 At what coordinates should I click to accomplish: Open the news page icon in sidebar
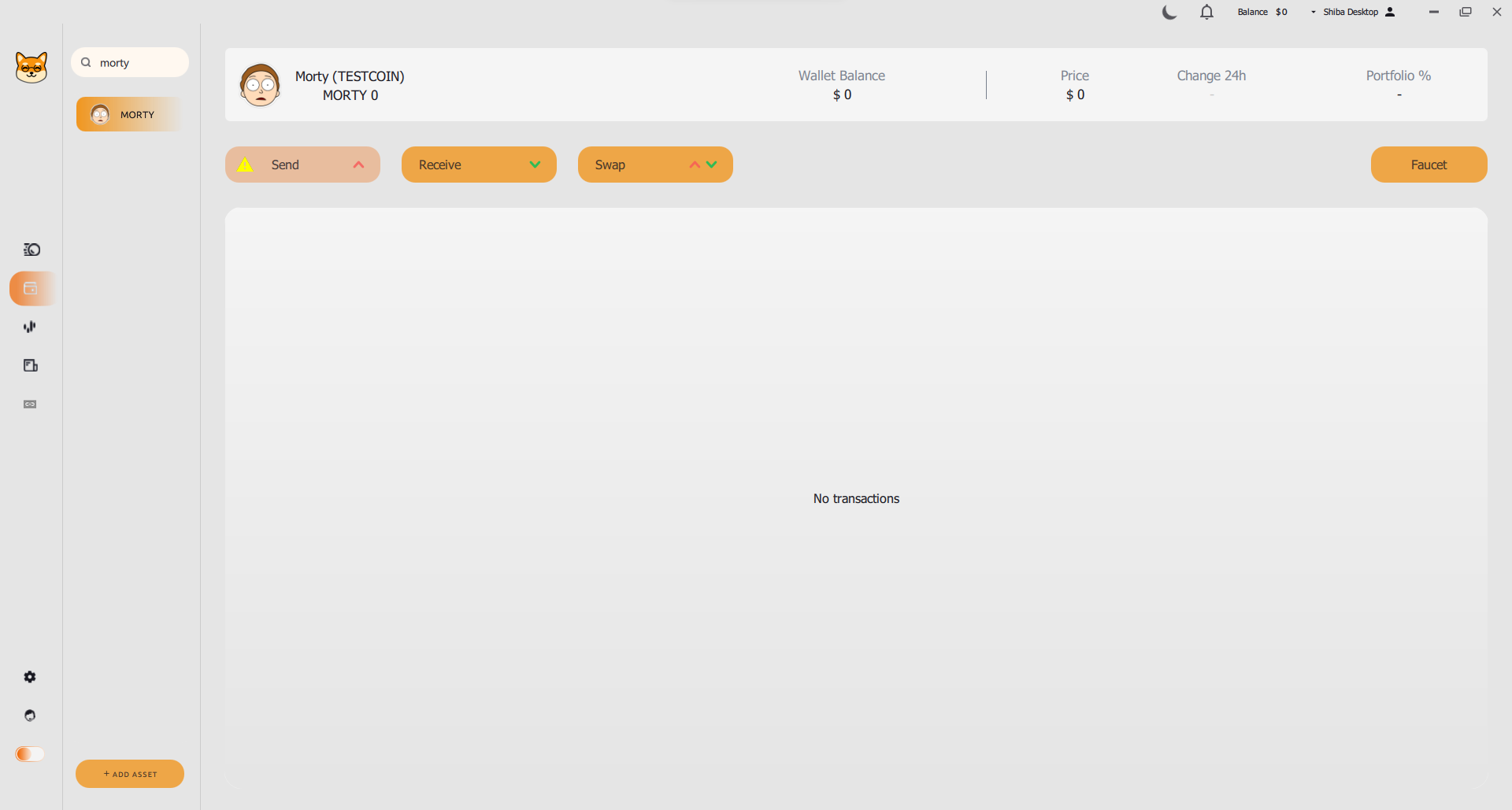pyautogui.click(x=31, y=365)
